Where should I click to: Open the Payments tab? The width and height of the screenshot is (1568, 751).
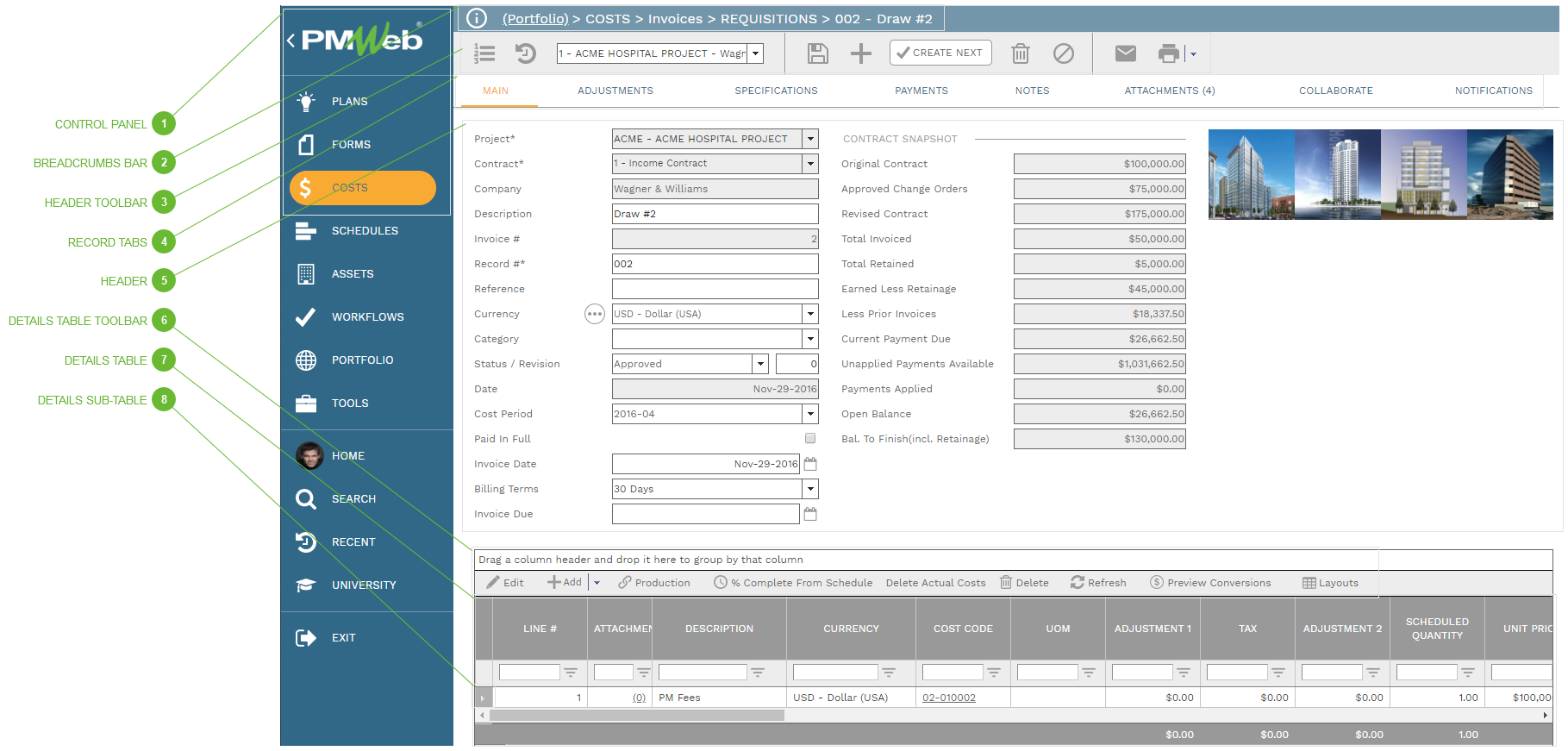pyautogui.click(x=921, y=91)
